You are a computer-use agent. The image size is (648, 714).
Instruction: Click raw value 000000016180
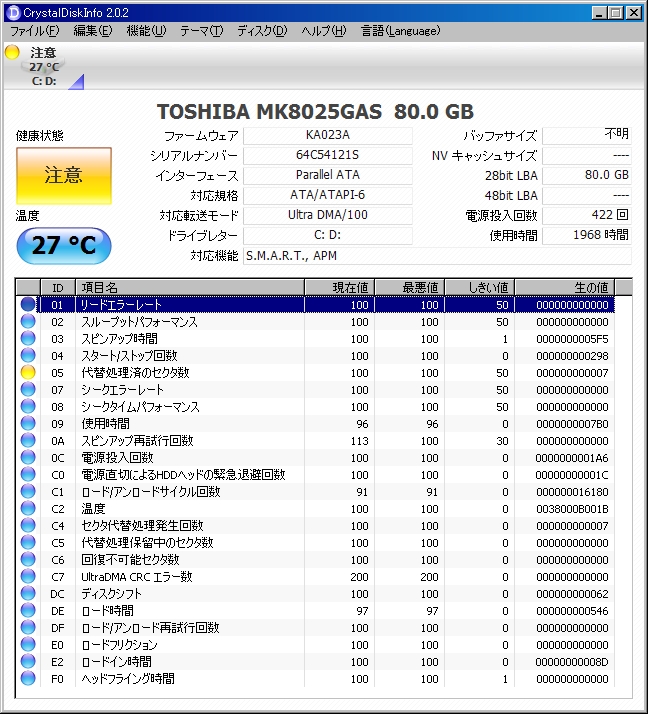572,492
